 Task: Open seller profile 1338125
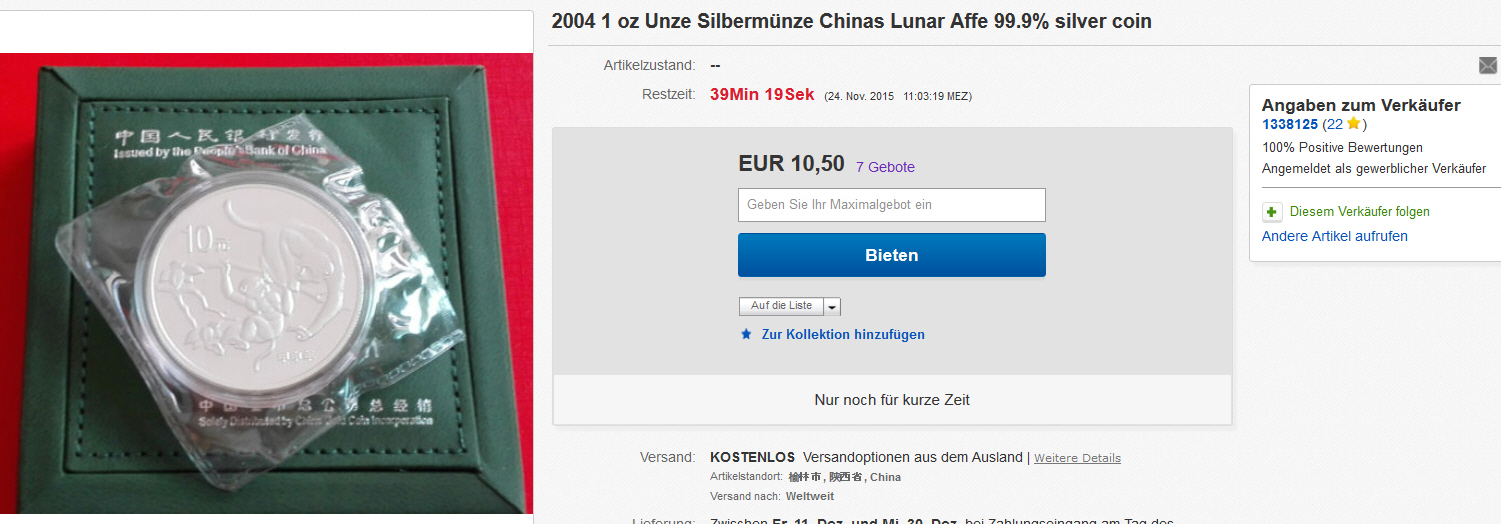point(1290,125)
